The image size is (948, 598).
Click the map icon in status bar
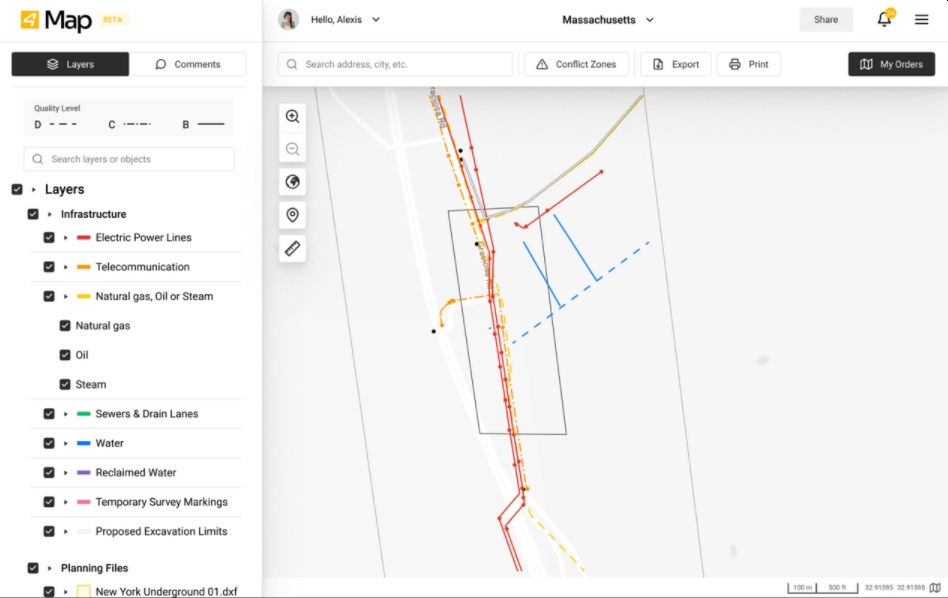point(935,588)
